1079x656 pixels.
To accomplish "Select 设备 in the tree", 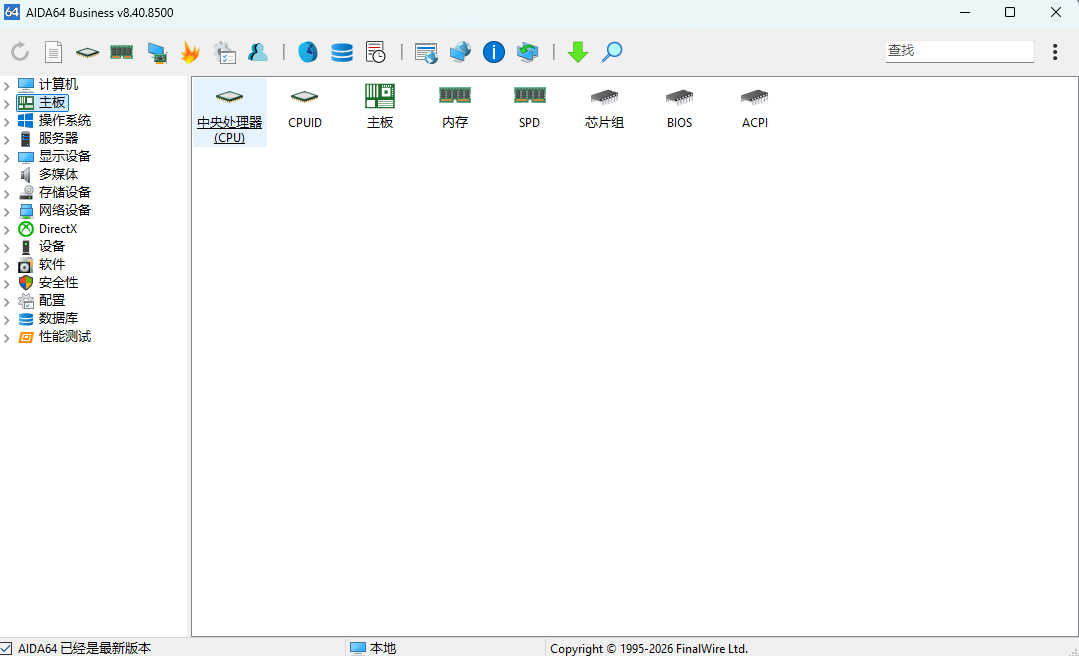I will click(x=52, y=246).
